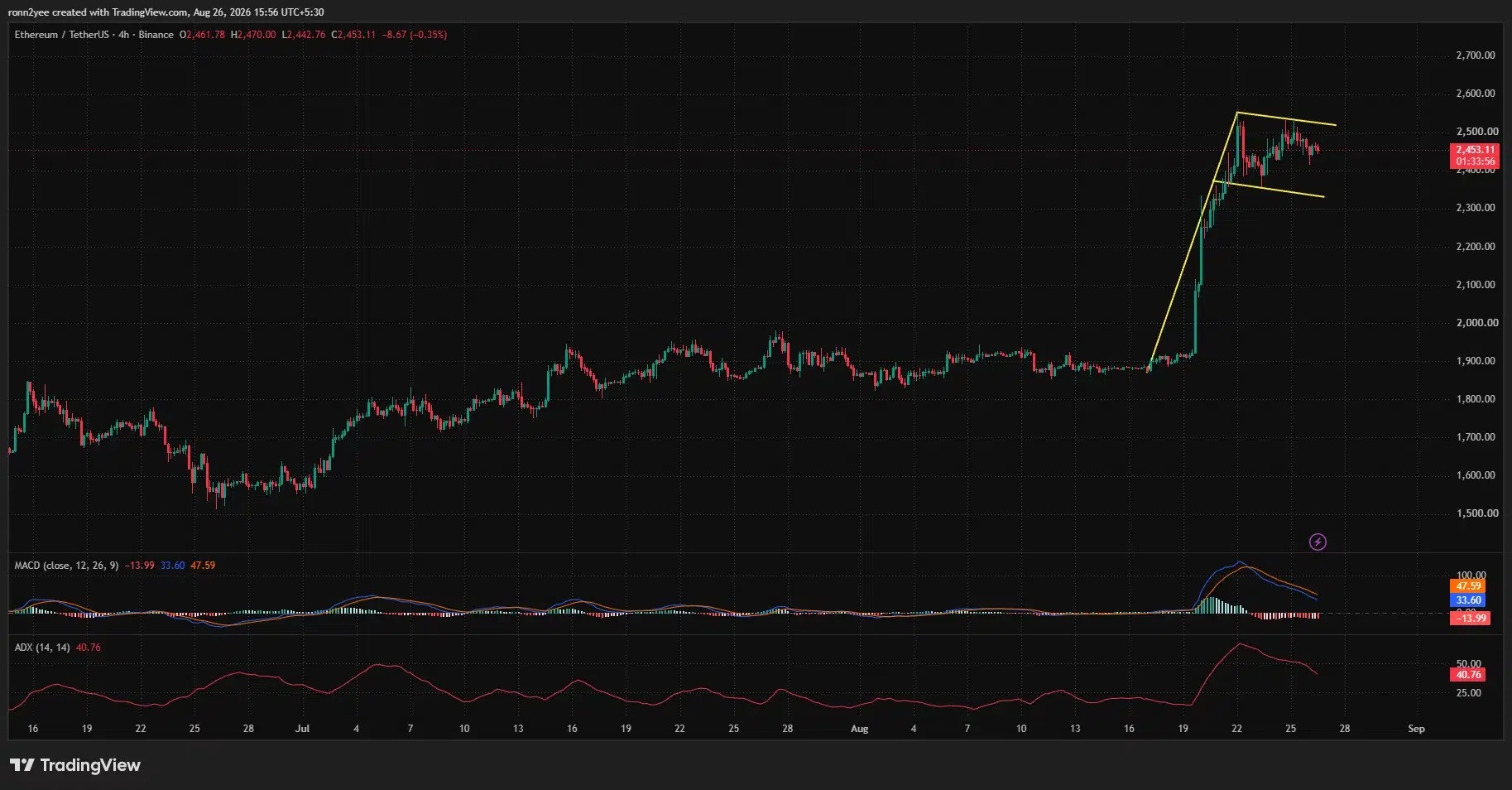Click the blue 33.60 label on MACD axis
Screen dimensions: 1512x790
pyautogui.click(x=1468, y=600)
